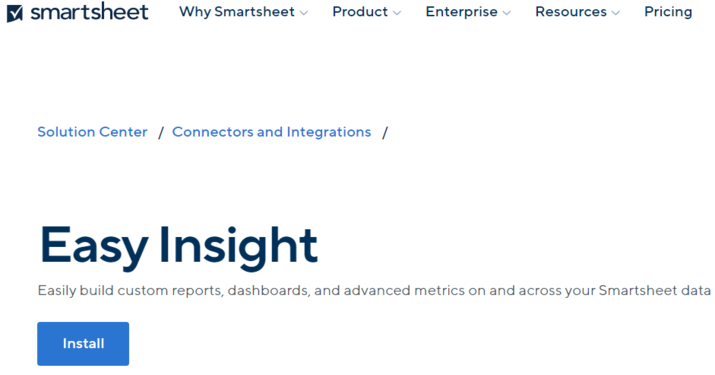Open Connectors and Integrations breadcrumb link

coord(271,132)
